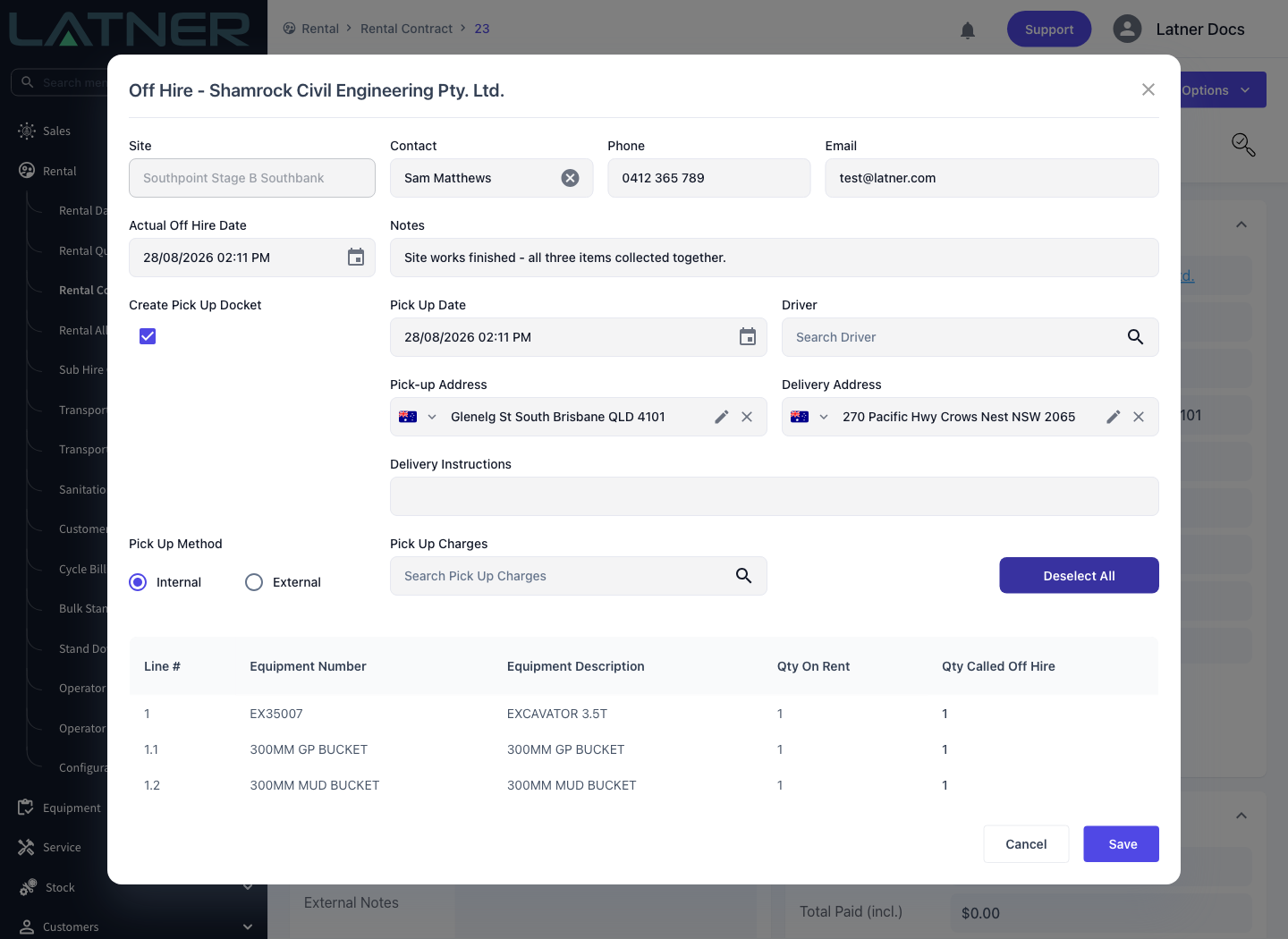
Task: Click the Delivery Instructions field
Action: (x=775, y=496)
